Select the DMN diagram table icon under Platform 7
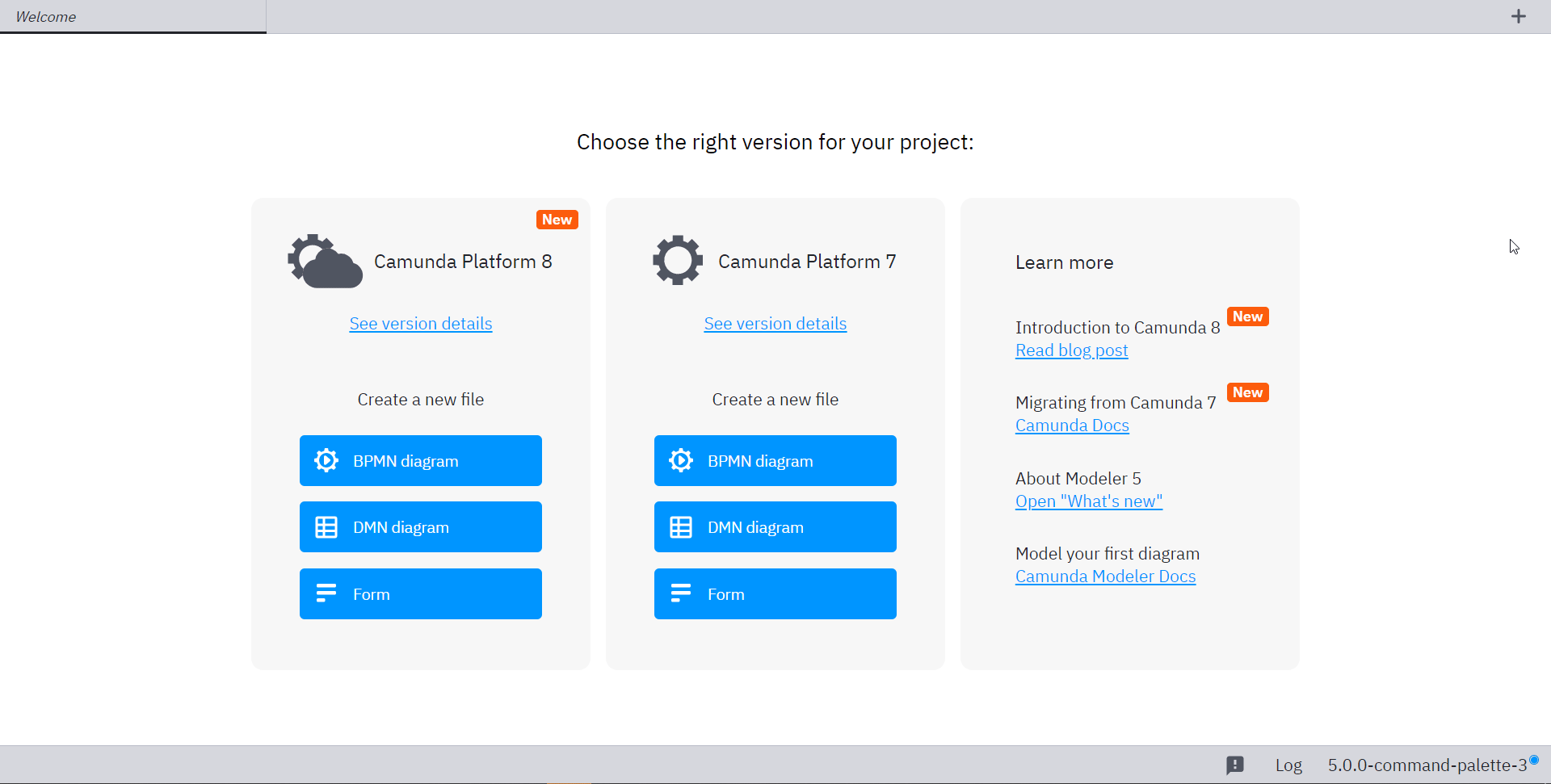 (680, 526)
